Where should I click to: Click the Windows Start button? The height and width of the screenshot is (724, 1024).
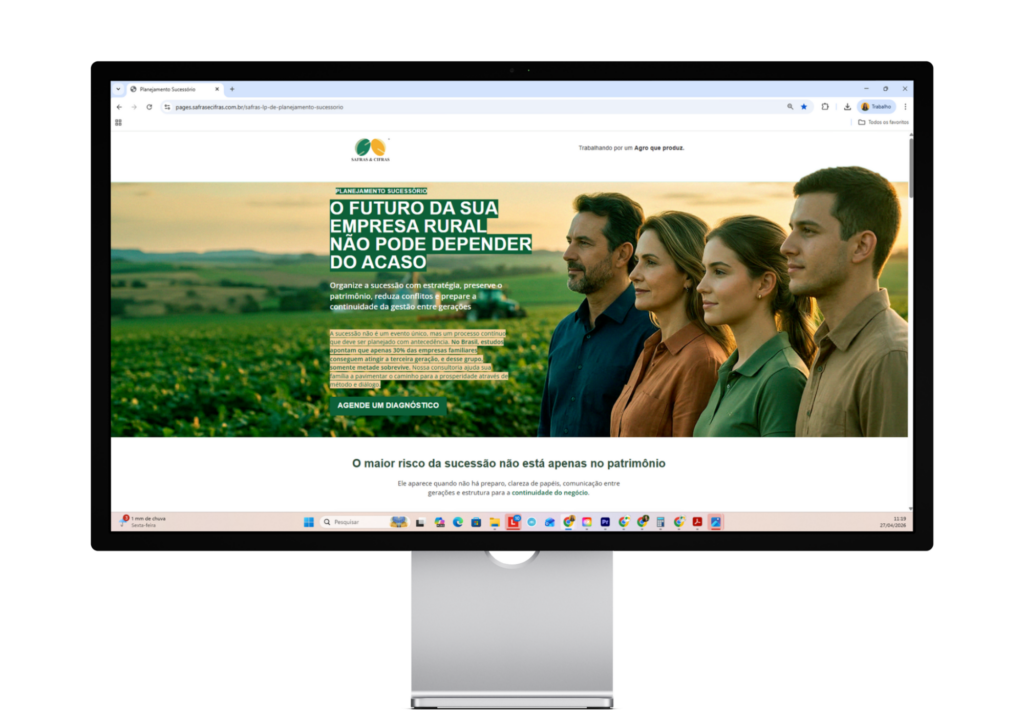pyautogui.click(x=307, y=521)
